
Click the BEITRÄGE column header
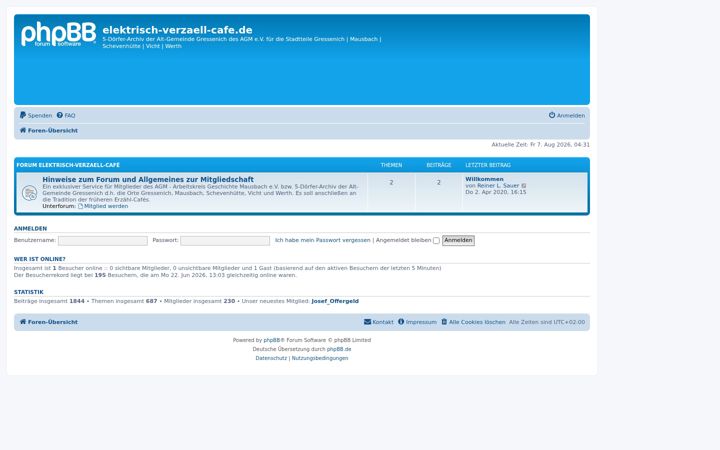tap(439, 165)
